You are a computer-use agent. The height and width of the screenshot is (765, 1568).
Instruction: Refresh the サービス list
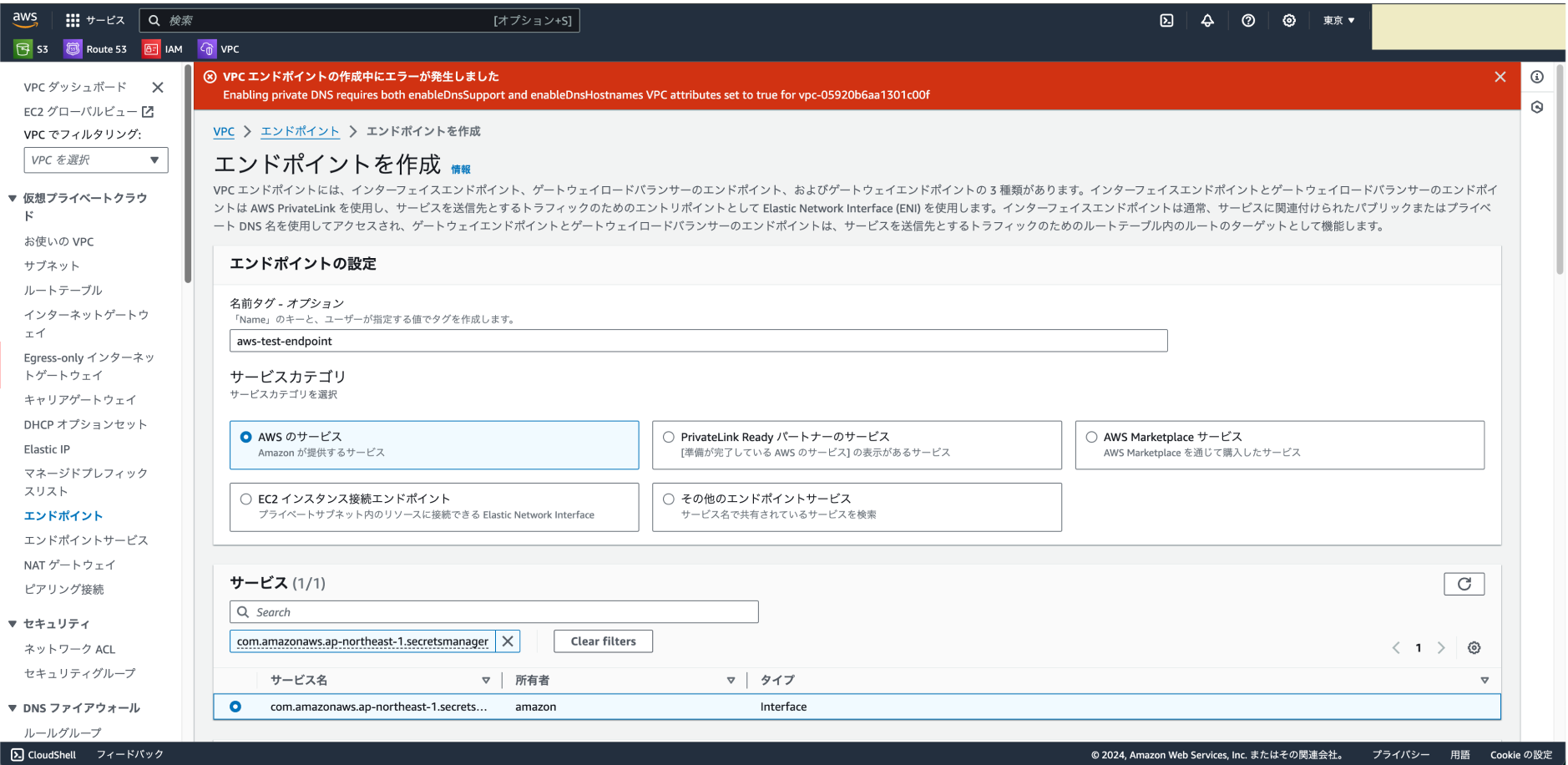pos(1464,584)
